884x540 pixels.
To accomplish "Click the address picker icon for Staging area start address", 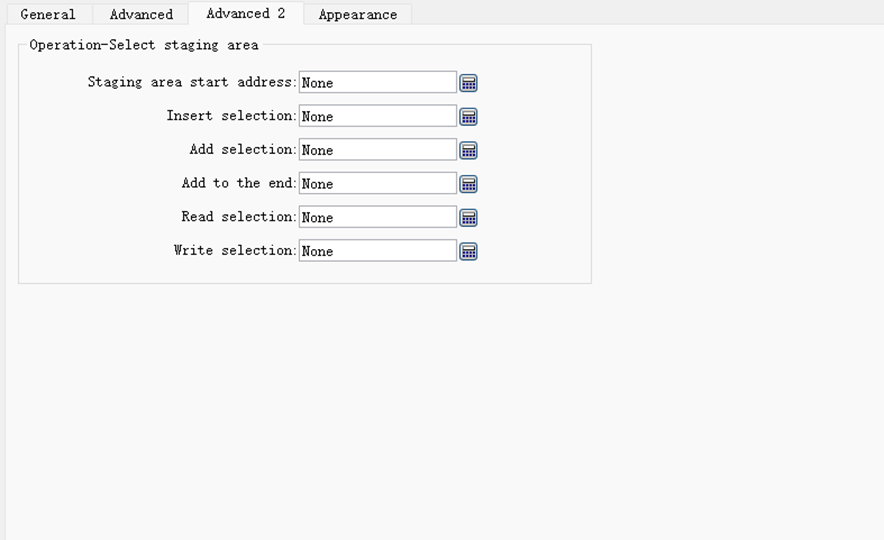I will click(468, 83).
